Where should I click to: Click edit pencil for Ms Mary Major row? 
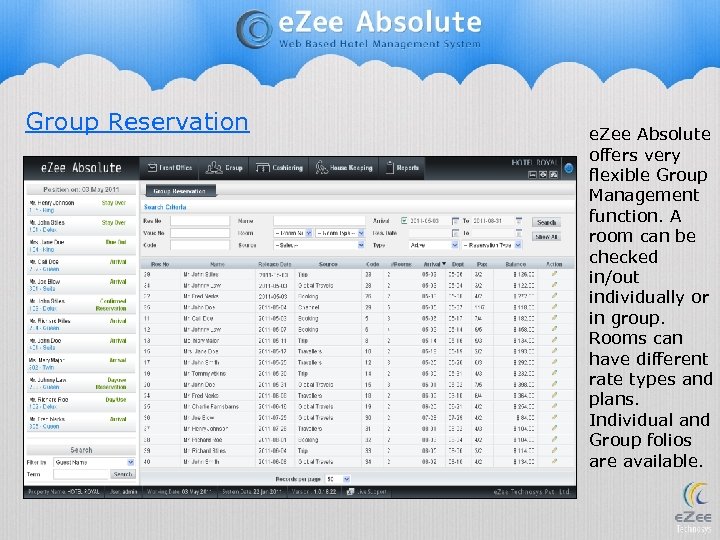tap(554, 340)
